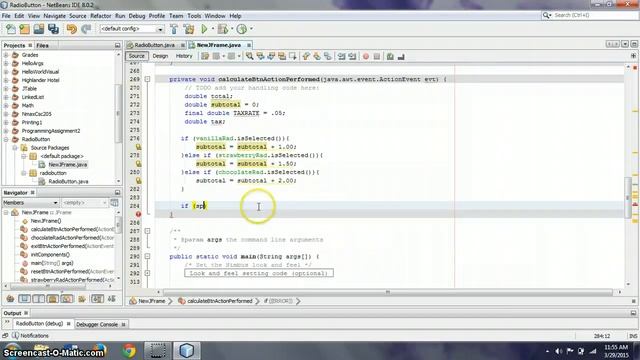640x360 pixels.
Task: Open the File menu
Action: coord(6,16)
